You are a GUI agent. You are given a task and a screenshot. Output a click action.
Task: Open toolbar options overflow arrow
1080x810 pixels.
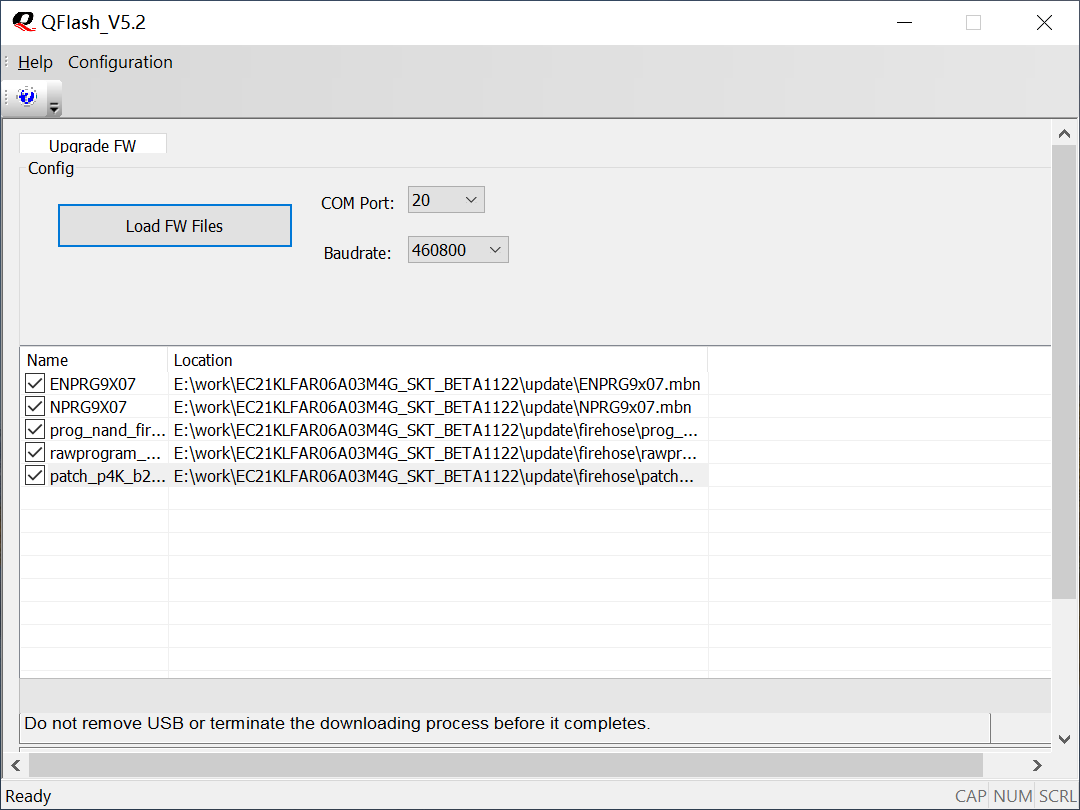[x=54, y=107]
